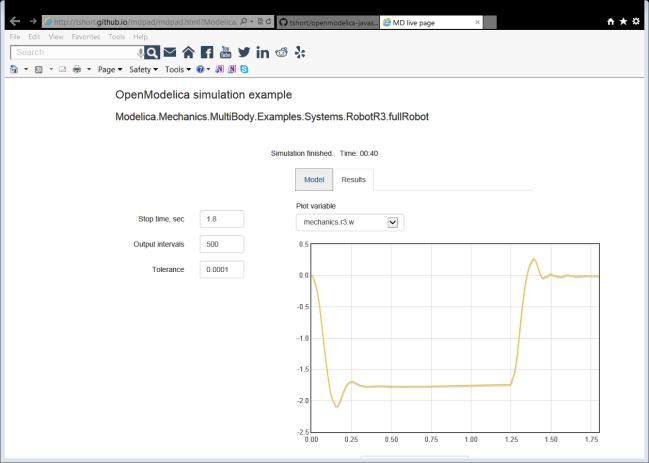This screenshot has height=463, width=649.
Task: Expand the Plot variable dropdown
Action: tap(392, 222)
